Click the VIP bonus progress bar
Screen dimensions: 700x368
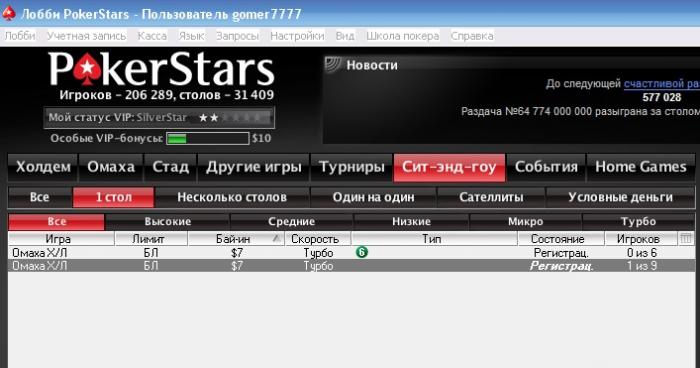(x=208, y=138)
